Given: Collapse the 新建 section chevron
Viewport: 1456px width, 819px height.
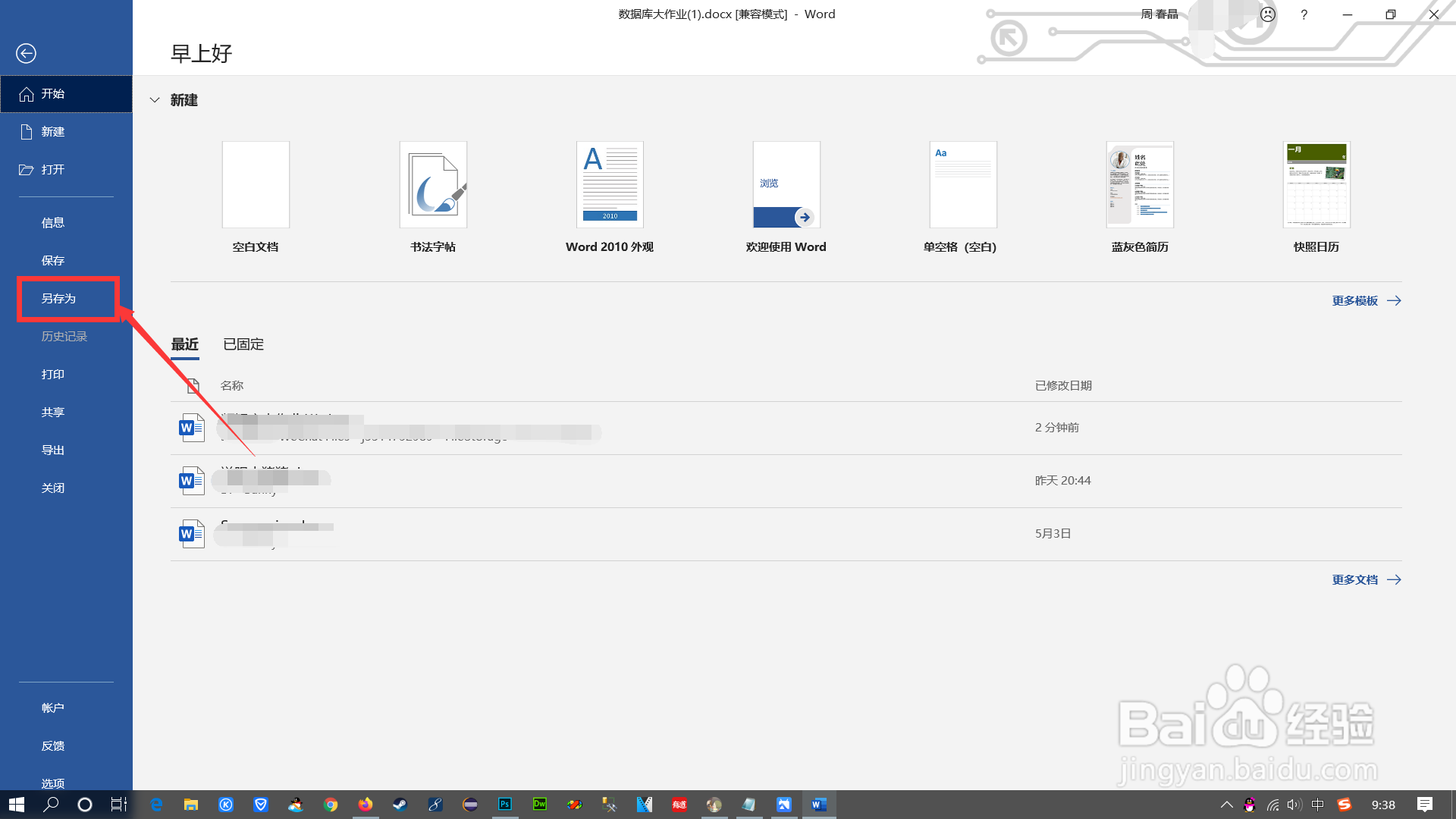Looking at the screenshot, I should (x=155, y=100).
